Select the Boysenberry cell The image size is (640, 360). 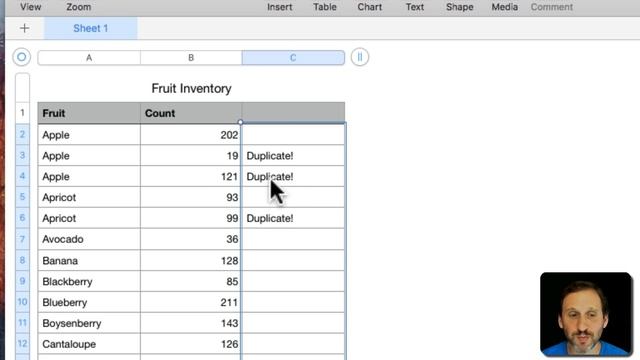point(89,323)
